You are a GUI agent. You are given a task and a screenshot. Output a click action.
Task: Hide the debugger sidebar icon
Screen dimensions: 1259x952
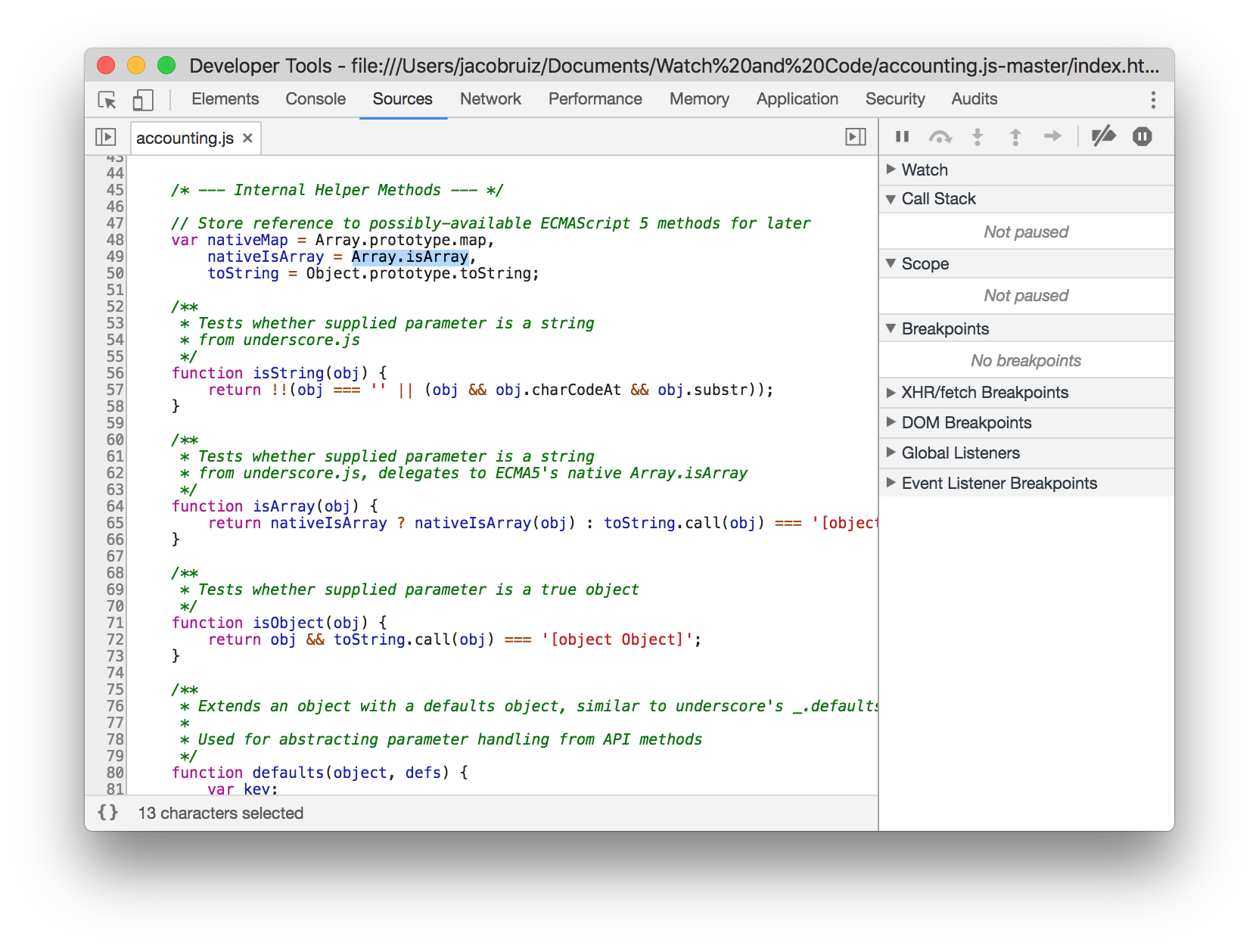(x=856, y=137)
